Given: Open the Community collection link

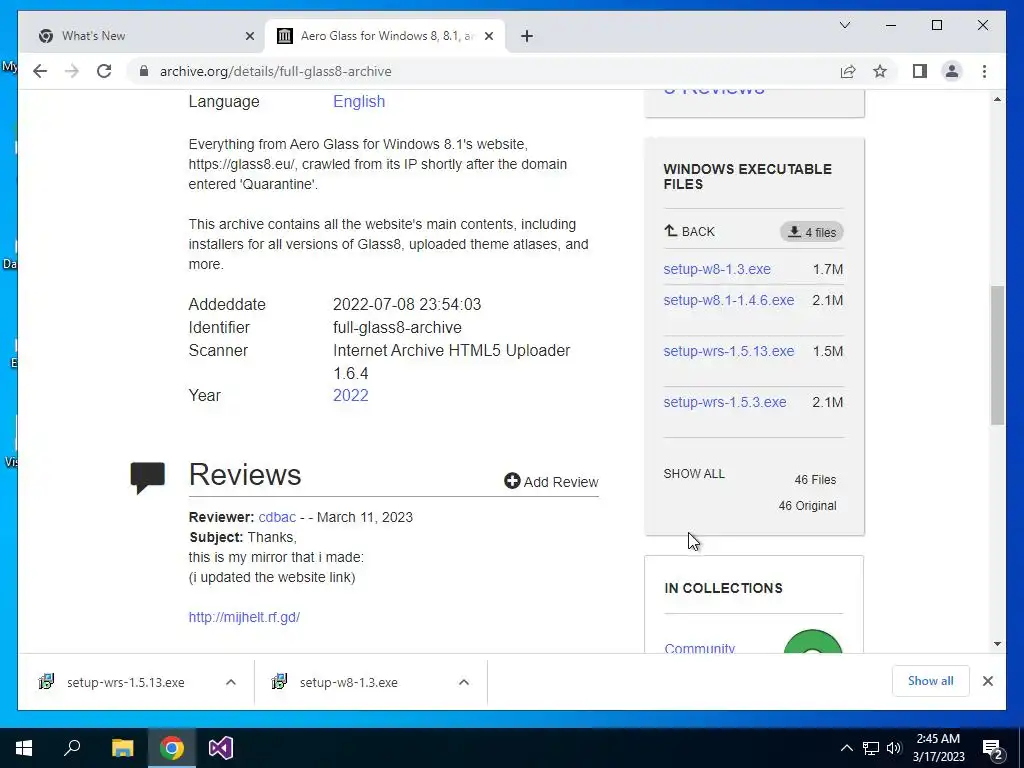Looking at the screenshot, I should click(x=699, y=648).
